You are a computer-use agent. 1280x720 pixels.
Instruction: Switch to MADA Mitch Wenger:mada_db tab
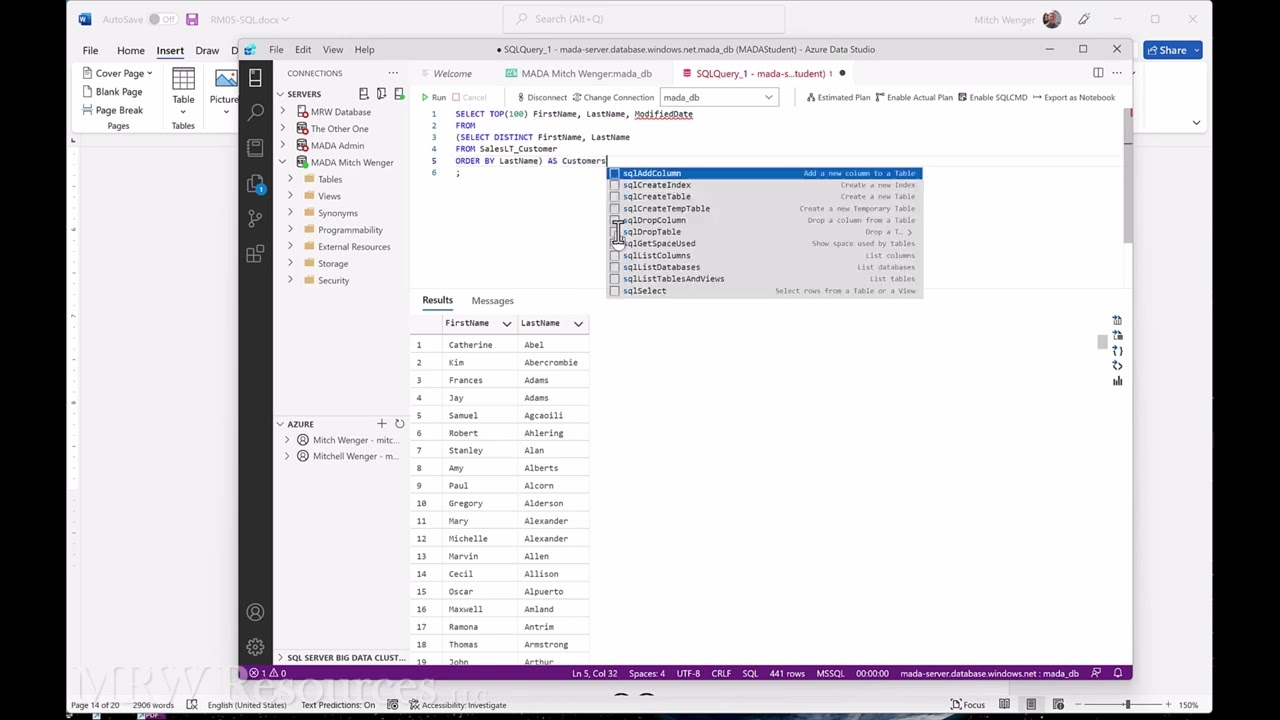coord(586,73)
